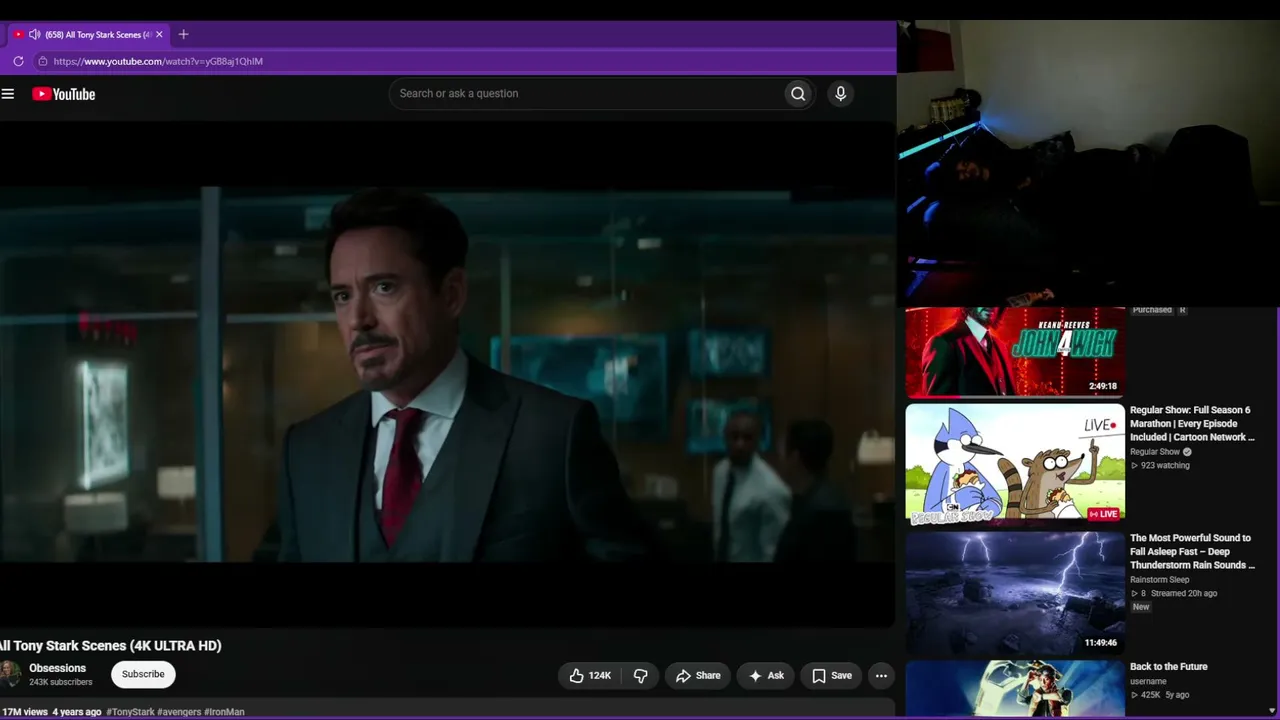Open the Back to the Future title

tap(1169, 667)
